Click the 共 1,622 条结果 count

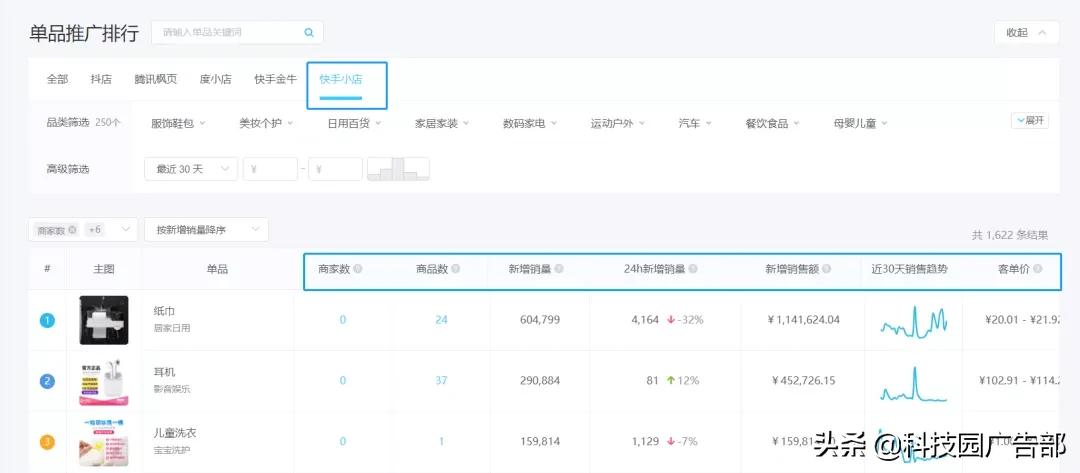tap(1010, 235)
